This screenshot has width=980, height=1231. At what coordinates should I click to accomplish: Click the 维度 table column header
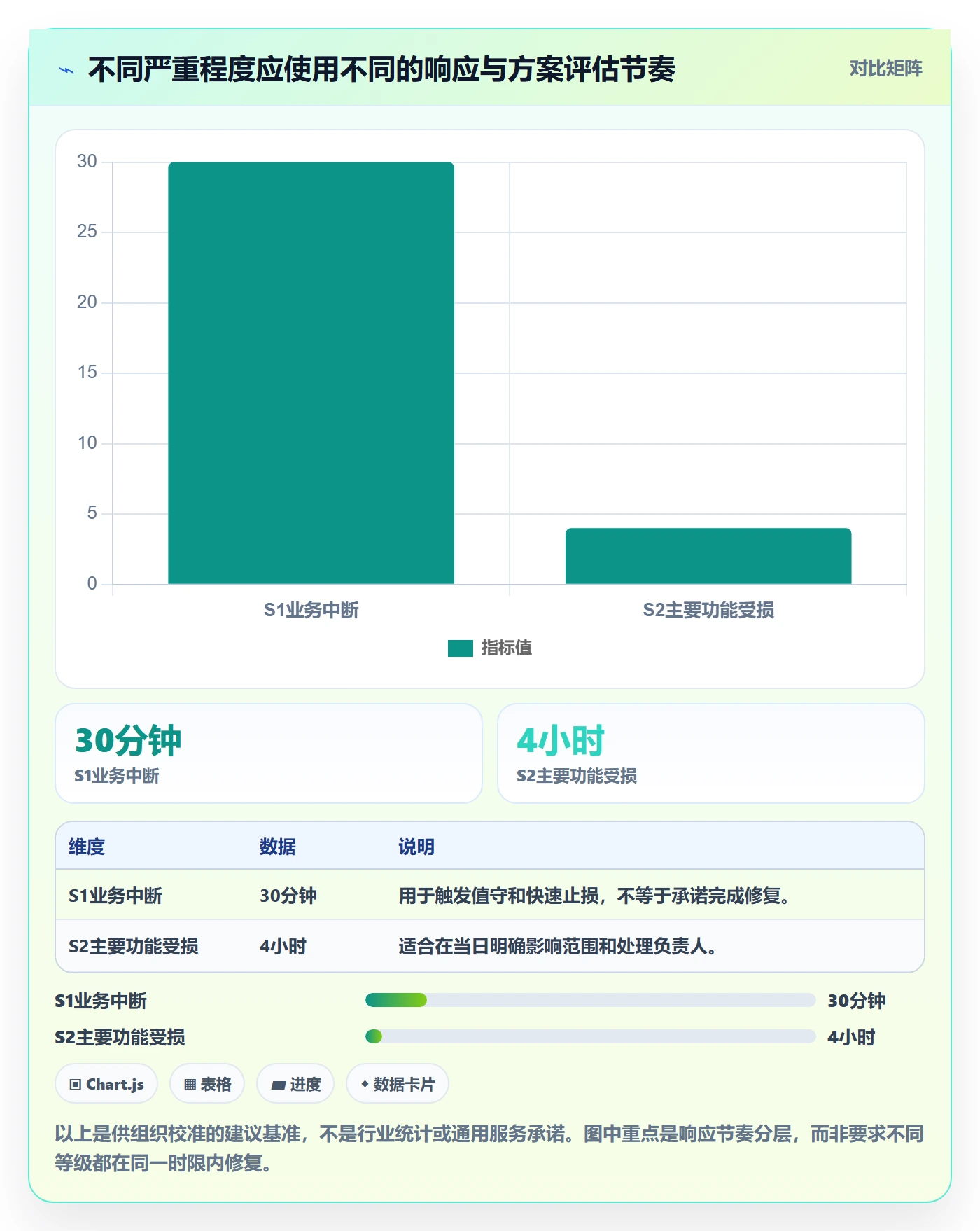click(x=87, y=847)
